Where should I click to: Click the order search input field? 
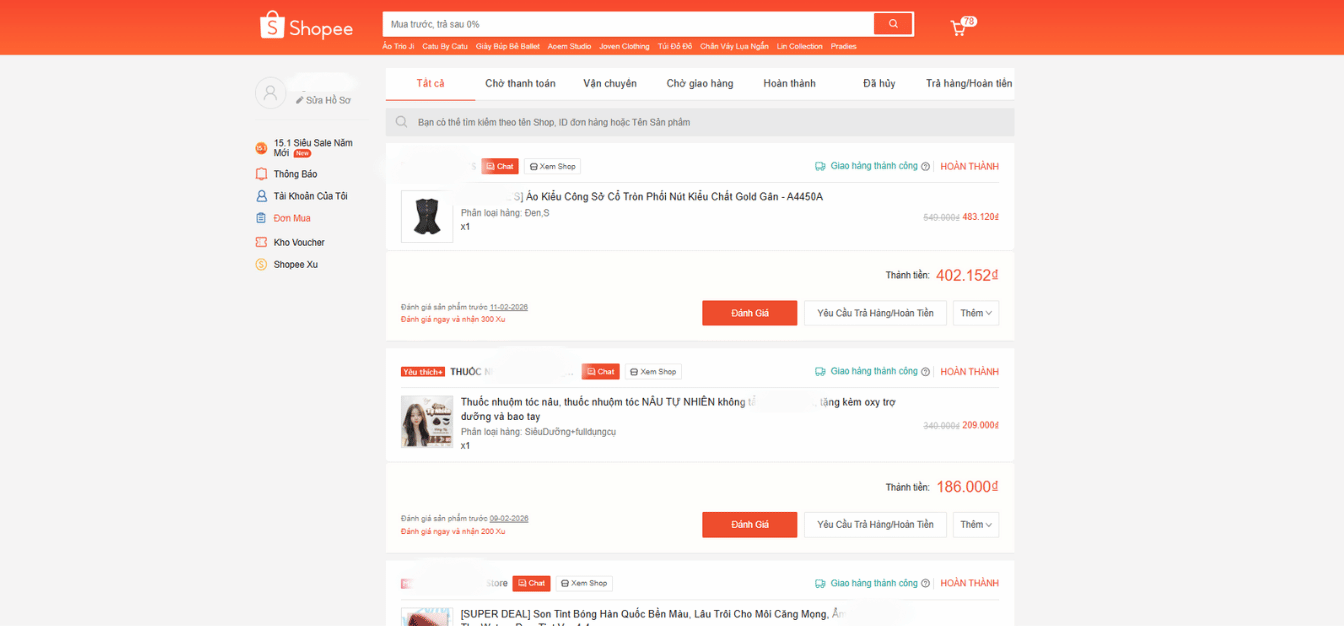[700, 122]
